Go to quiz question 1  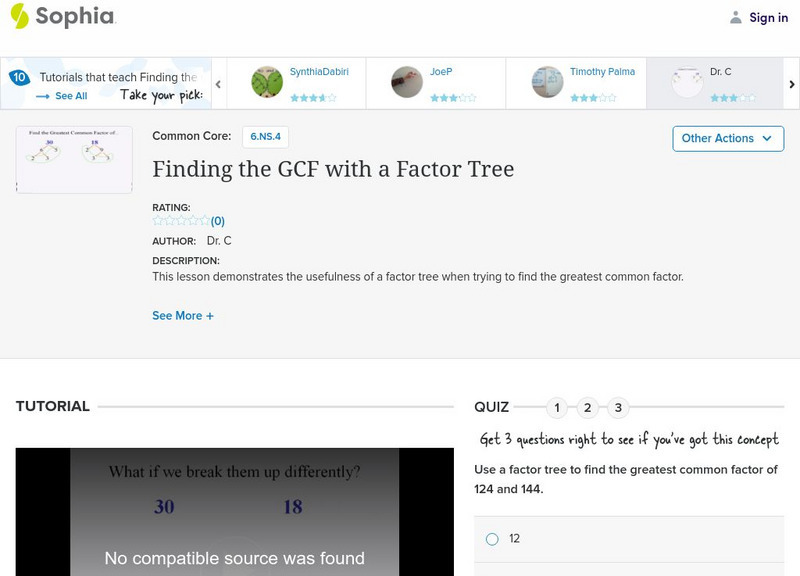pyautogui.click(x=557, y=407)
